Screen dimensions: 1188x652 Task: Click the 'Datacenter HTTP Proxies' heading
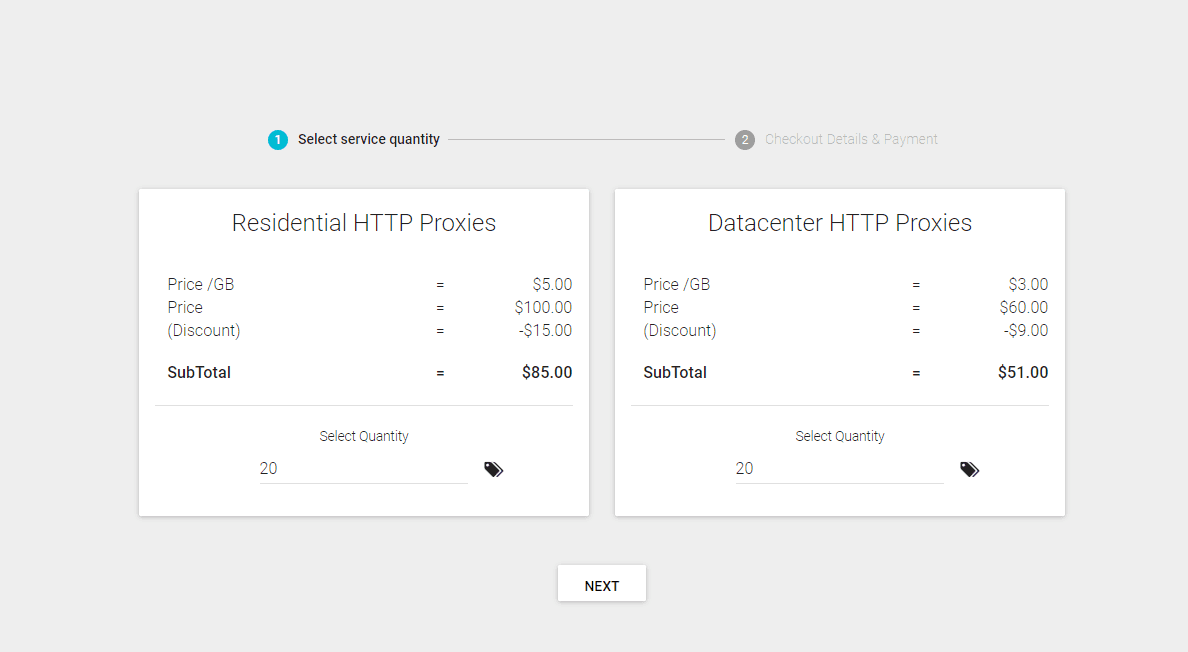click(x=839, y=223)
